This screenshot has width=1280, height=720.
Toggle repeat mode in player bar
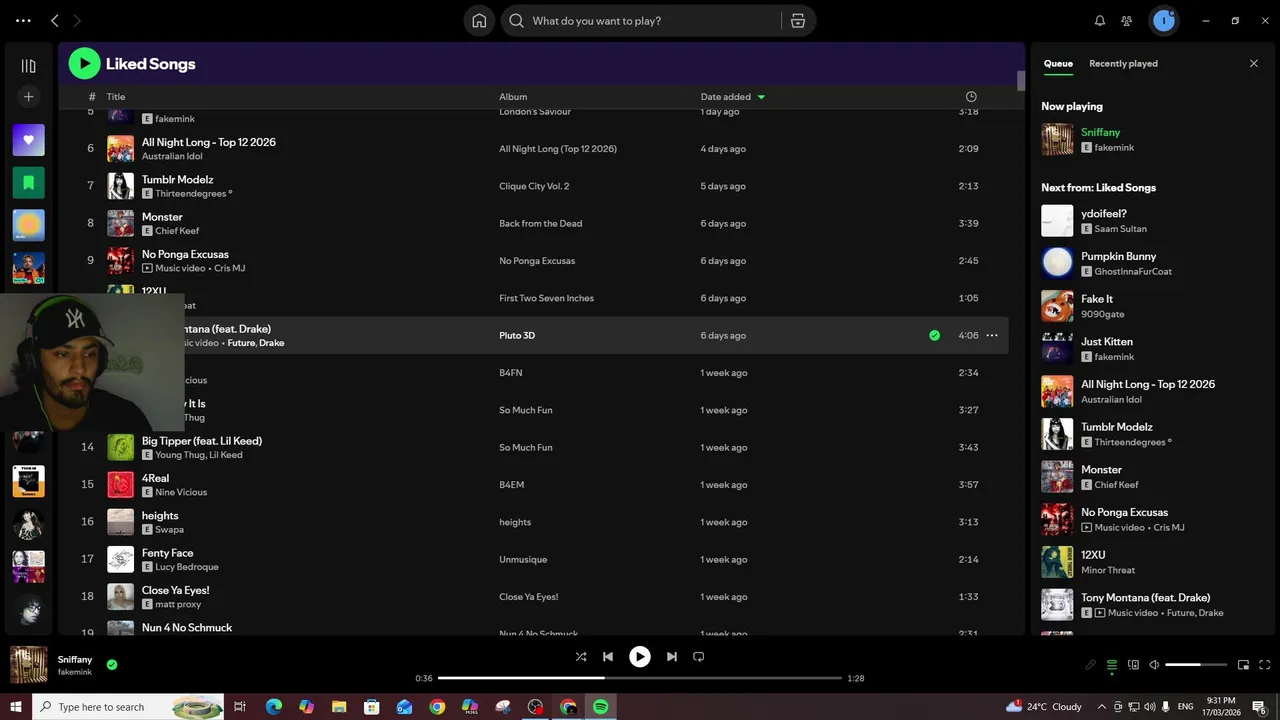[x=699, y=657]
